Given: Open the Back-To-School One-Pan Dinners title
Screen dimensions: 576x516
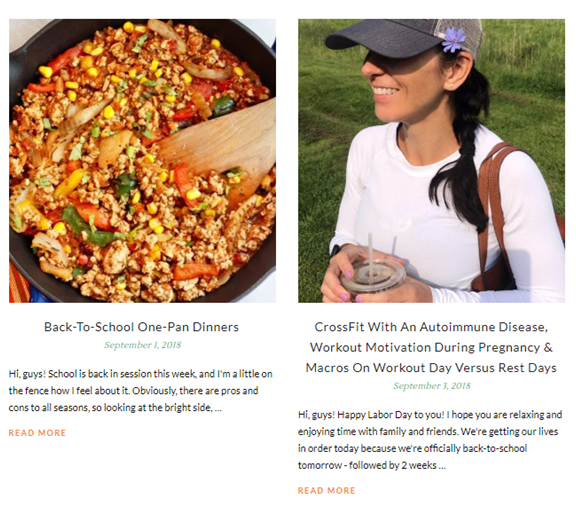Looking at the screenshot, I should (141, 327).
